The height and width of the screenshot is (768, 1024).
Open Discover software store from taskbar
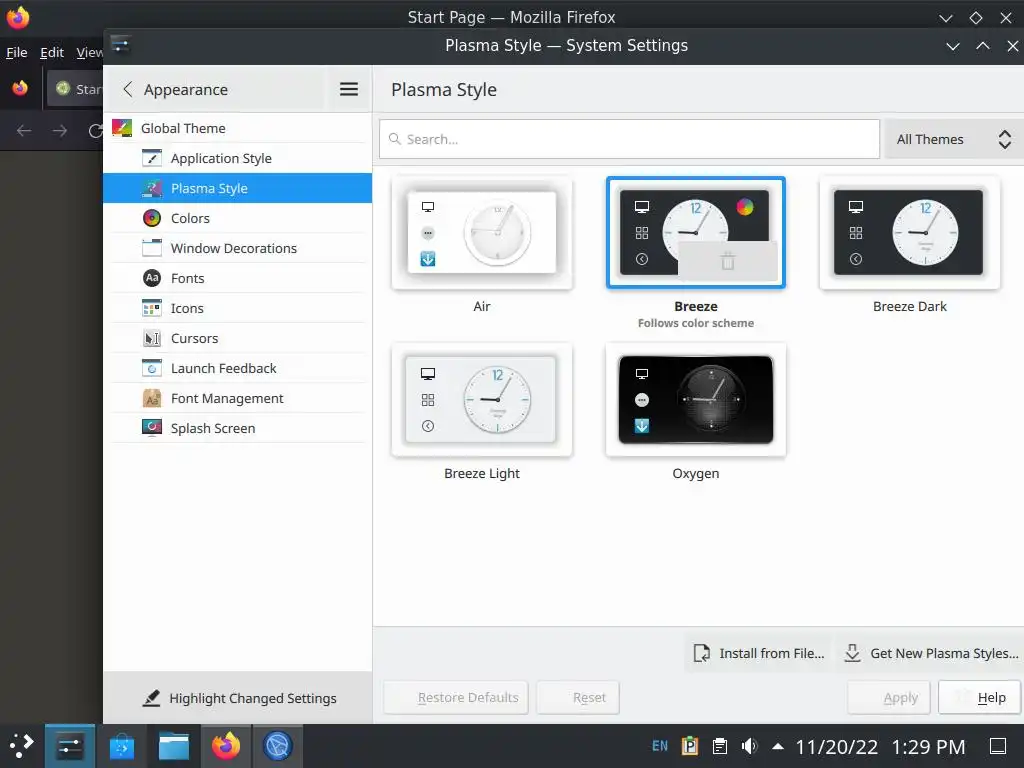(121, 746)
